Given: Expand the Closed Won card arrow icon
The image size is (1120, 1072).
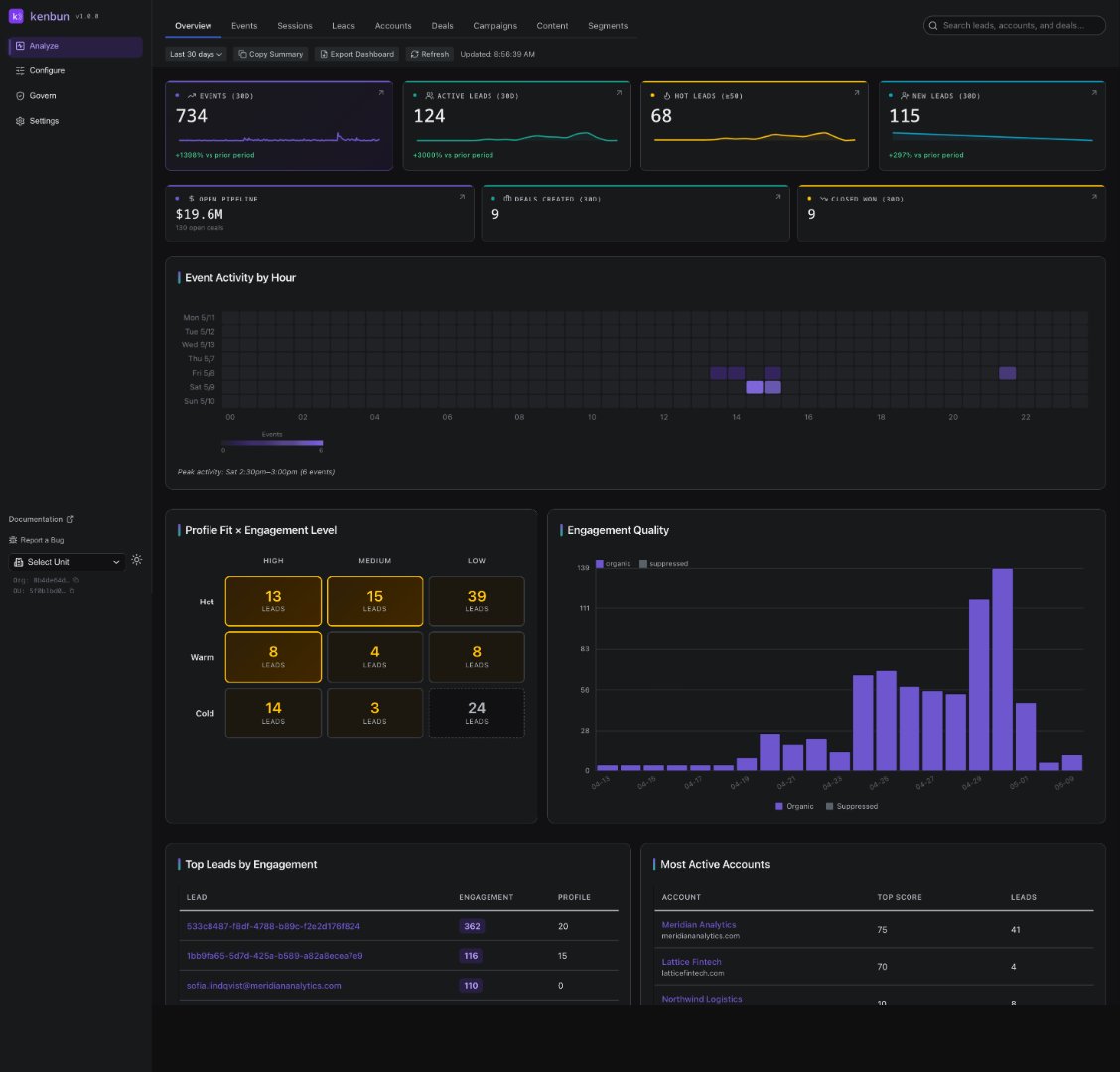Looking at the screenshot, I should click(1093, 196).
